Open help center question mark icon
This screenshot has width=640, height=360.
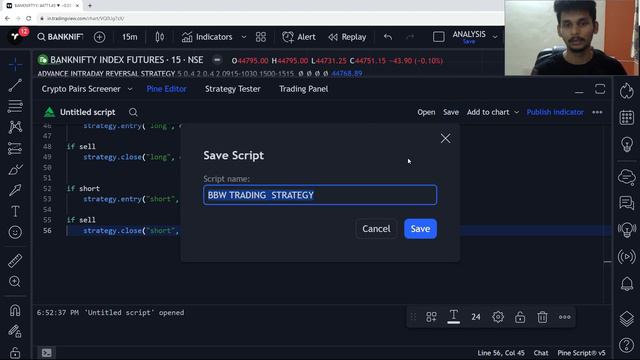click(x=627, y=345)
